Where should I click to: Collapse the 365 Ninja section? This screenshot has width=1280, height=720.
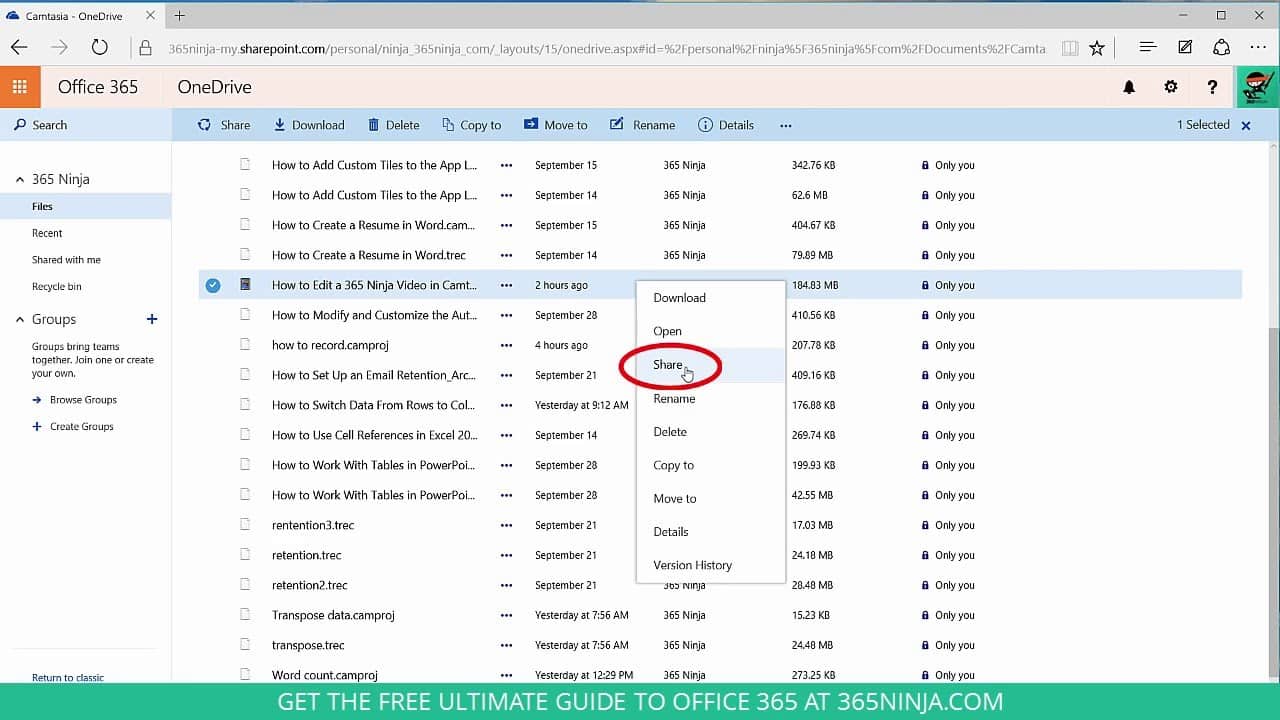pyautogui.click(x=20, y=179)
